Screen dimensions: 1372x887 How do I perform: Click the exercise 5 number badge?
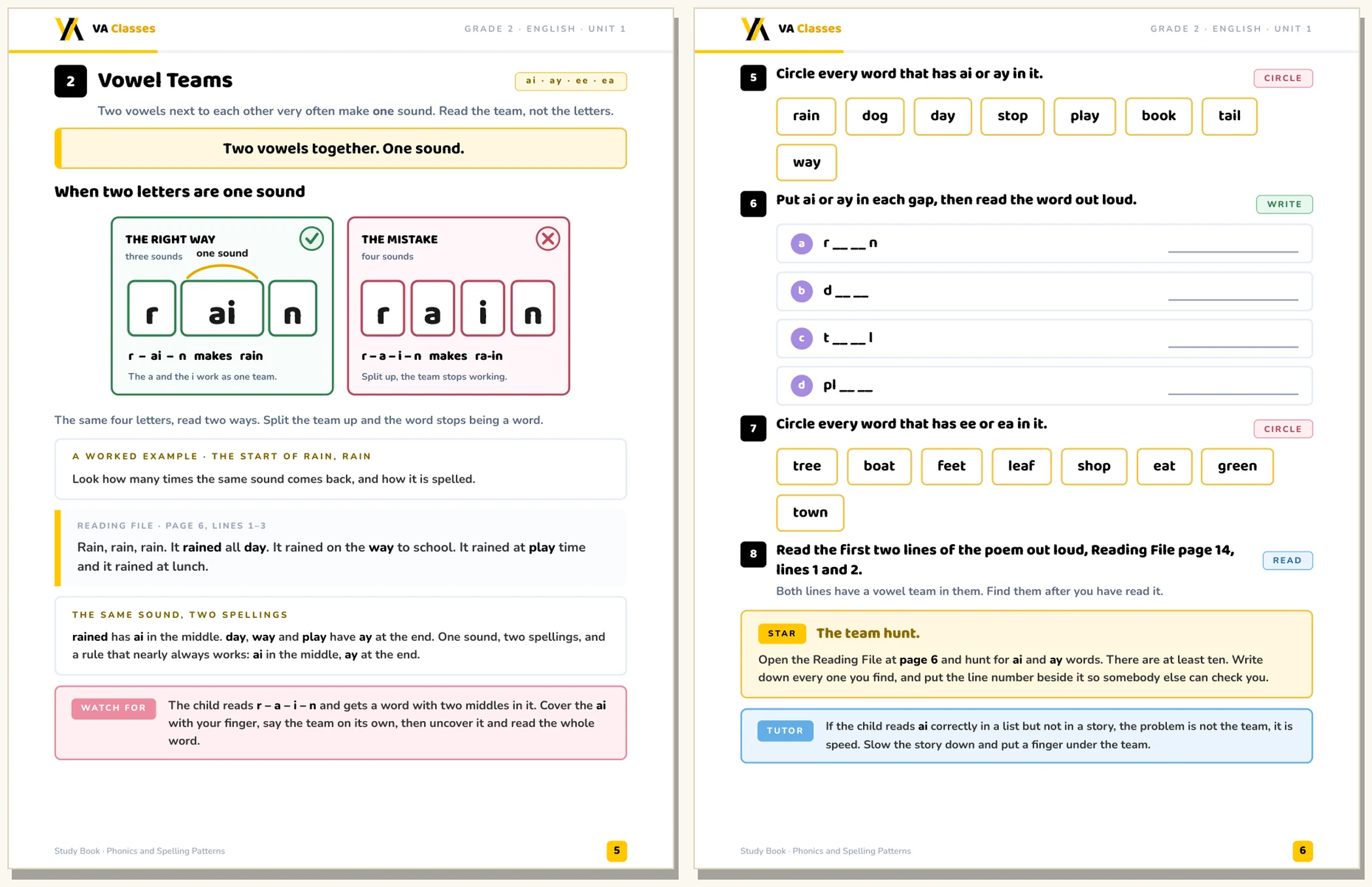click(x=753, y=78)
